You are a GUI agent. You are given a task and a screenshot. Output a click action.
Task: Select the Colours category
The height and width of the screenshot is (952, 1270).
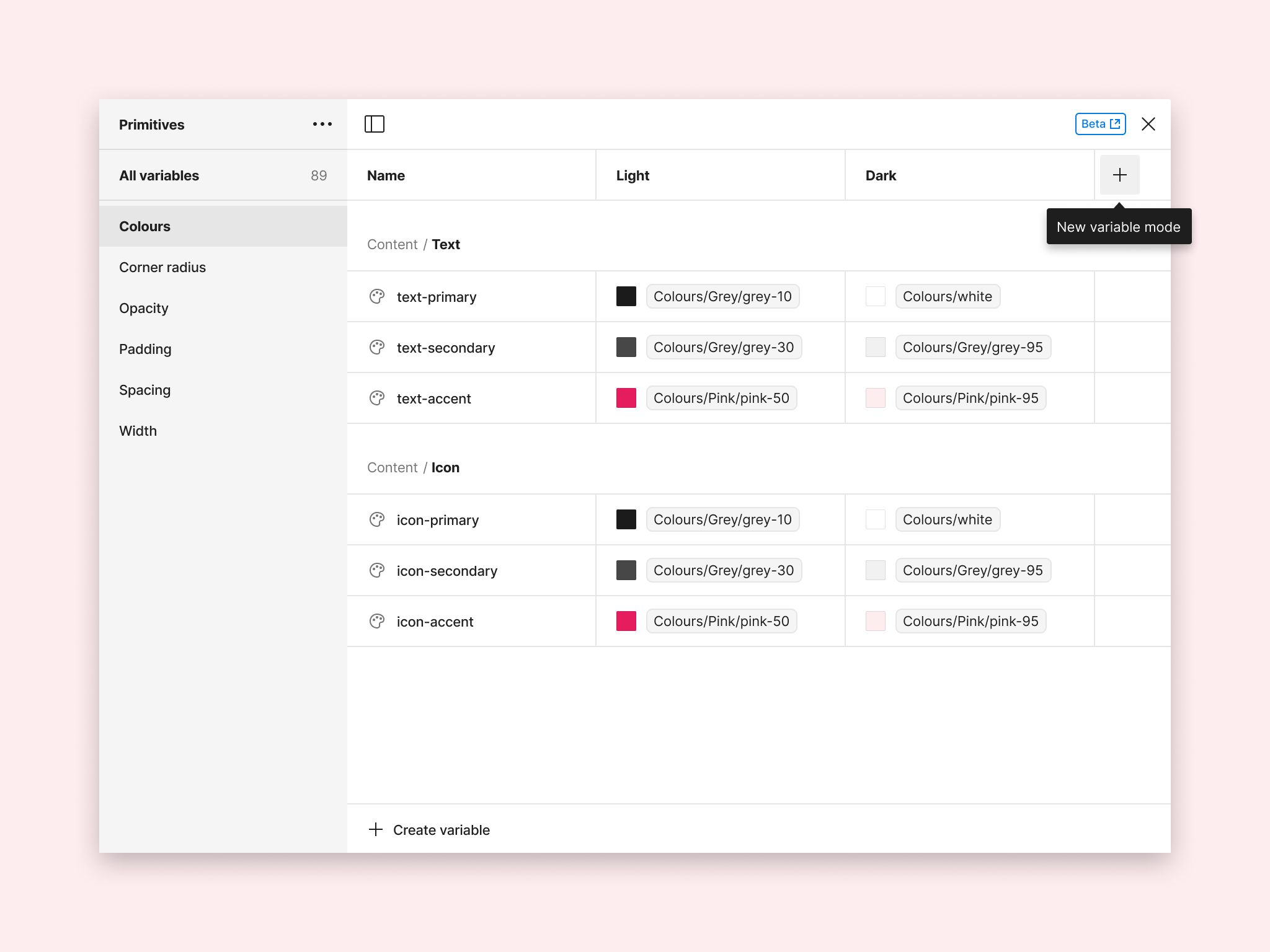(x=143, y=226)
